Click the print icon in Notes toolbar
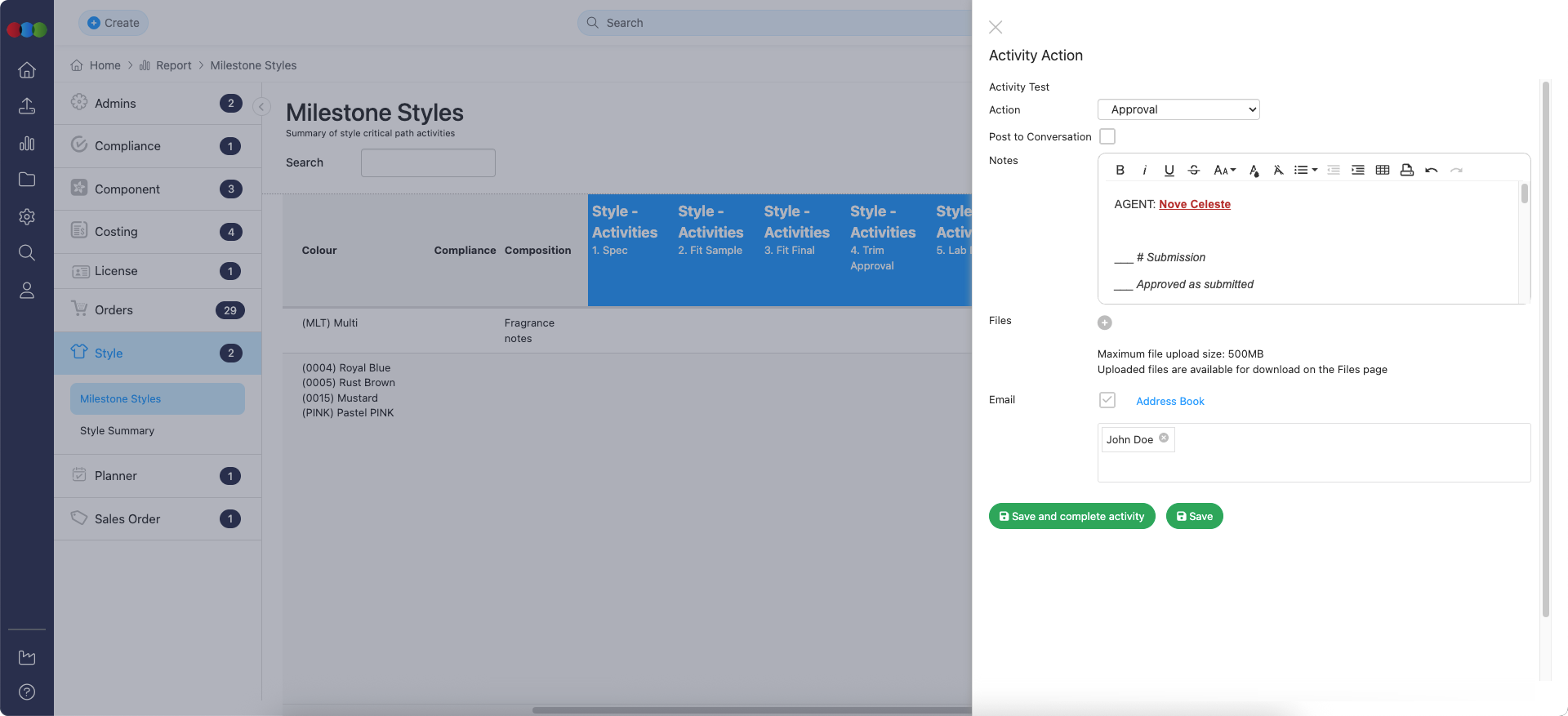This screenshot has height=716, width=1568. point(1406,170)
